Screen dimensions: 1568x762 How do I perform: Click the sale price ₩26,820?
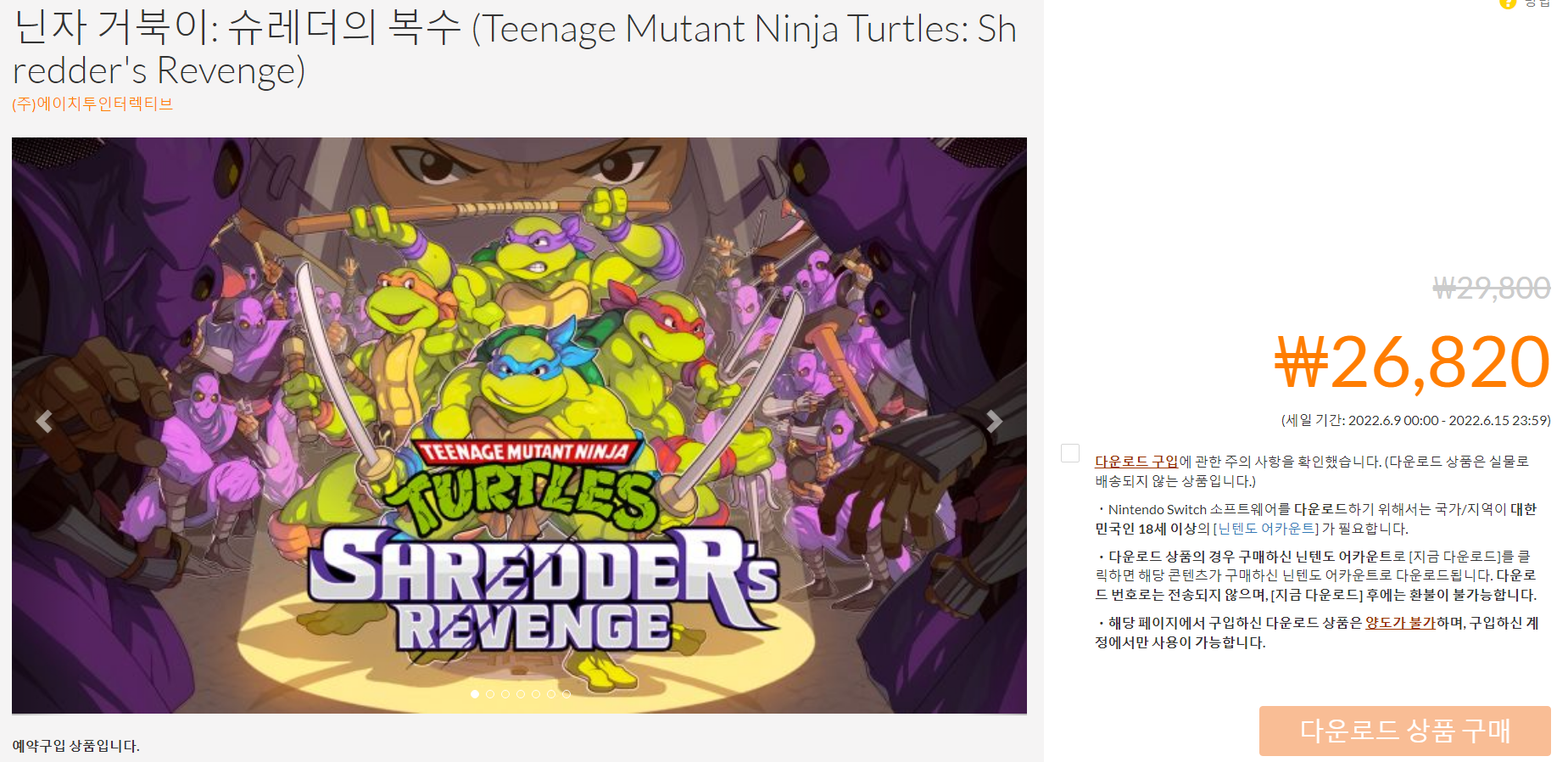click(x=1413, y=363)
